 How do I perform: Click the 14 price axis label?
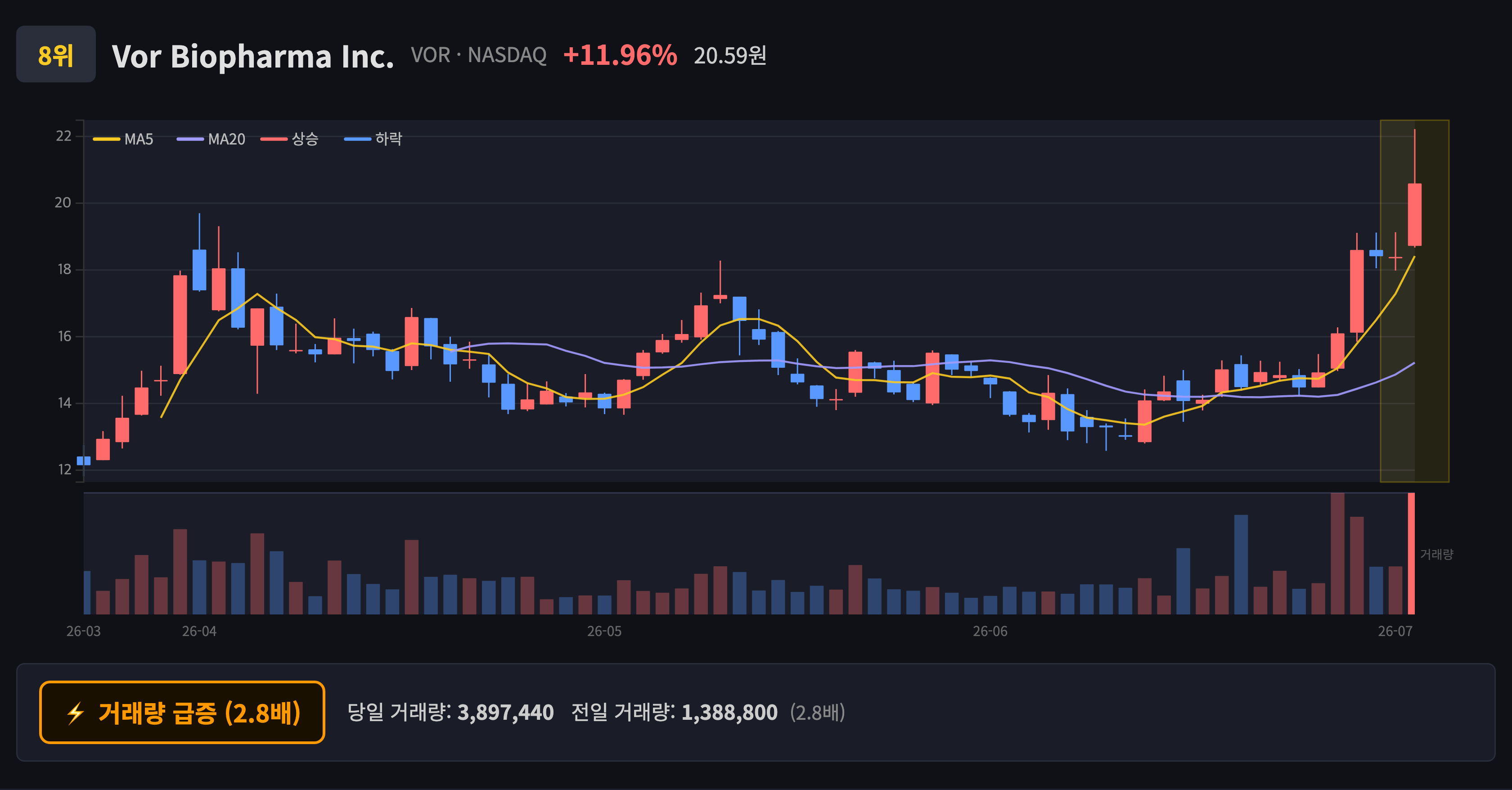coord(63,403)
